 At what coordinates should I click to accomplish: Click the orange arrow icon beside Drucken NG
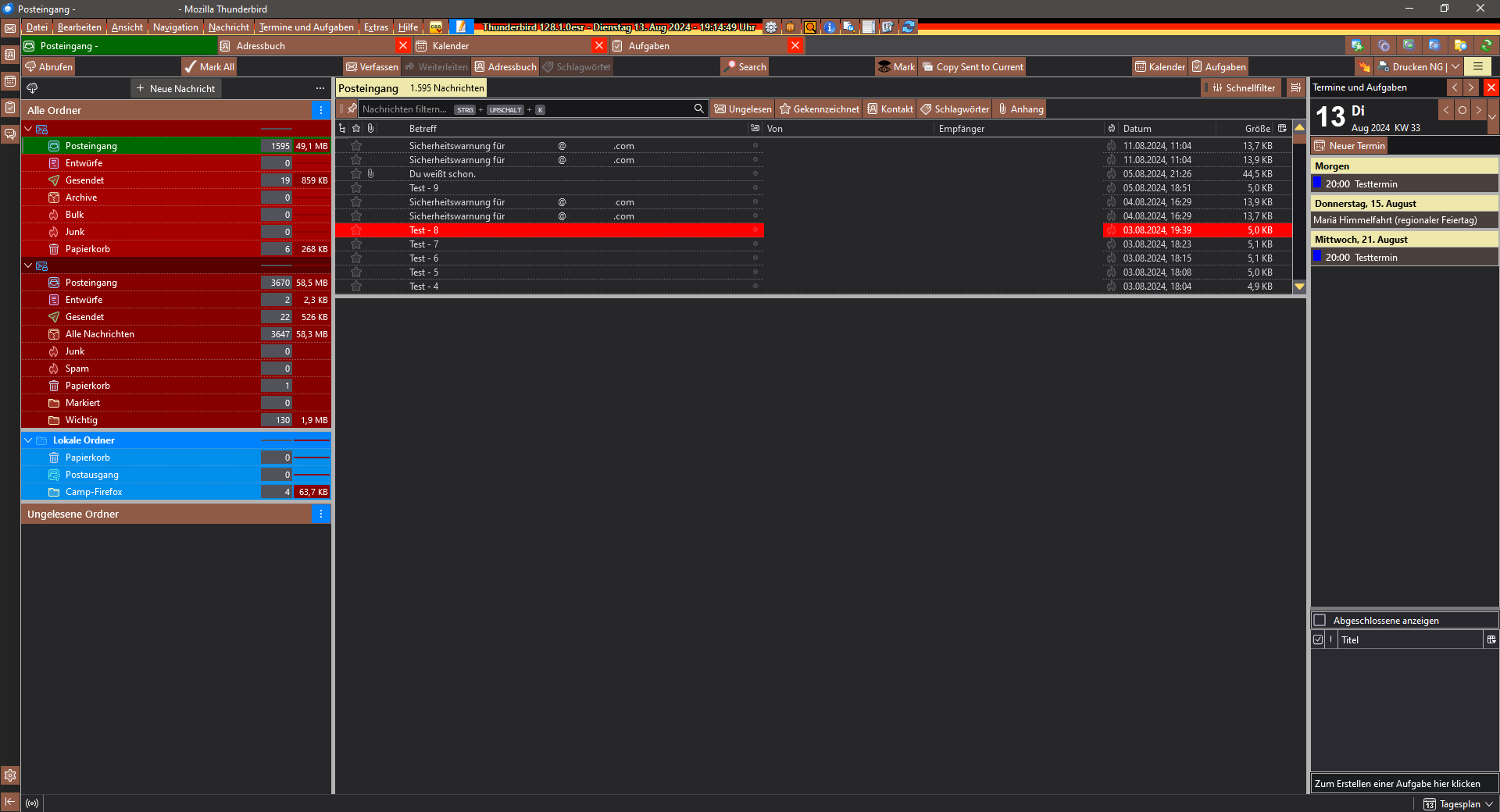(x=1364, y=67)
